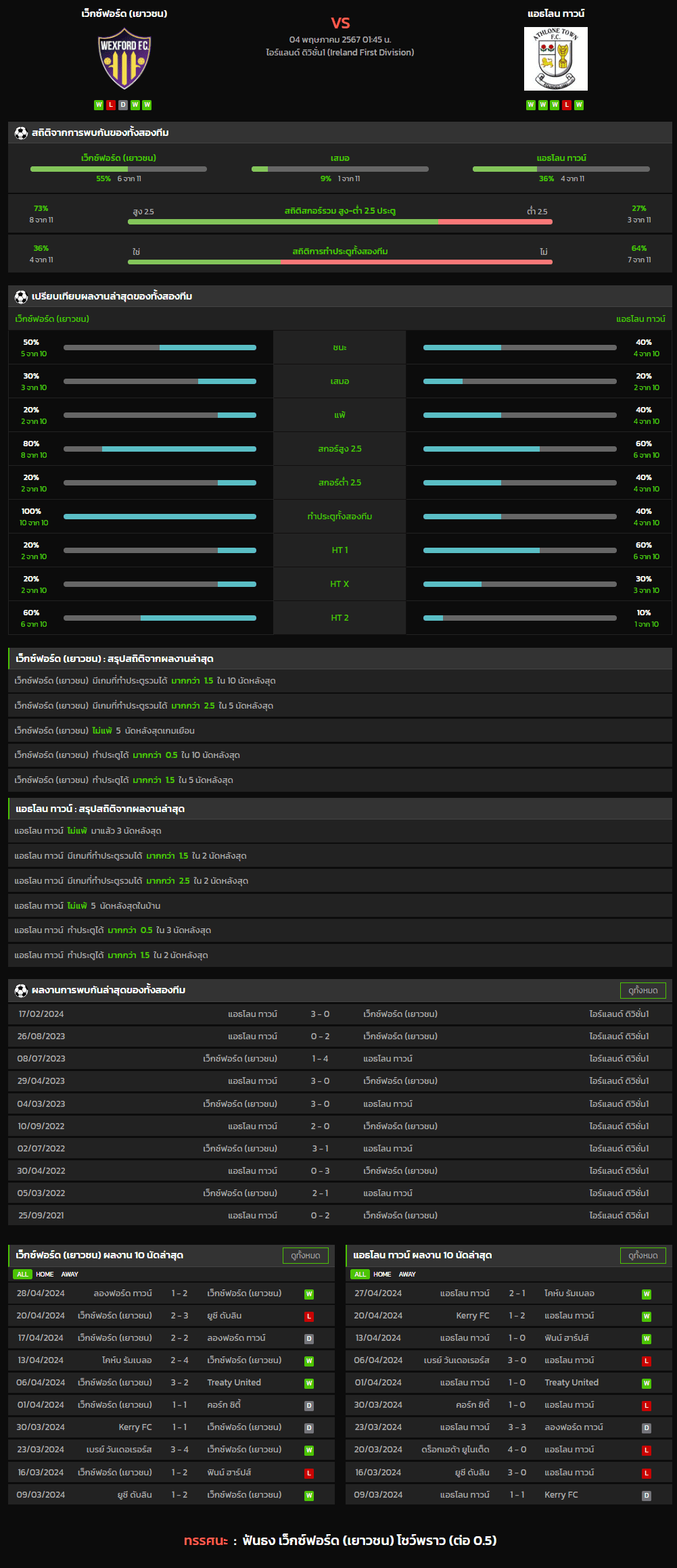Image resolution: width=677 pixels, height=1568 pixels.
Task: Open view-all button for Athlone last 10 matches
Action: 643,1255
